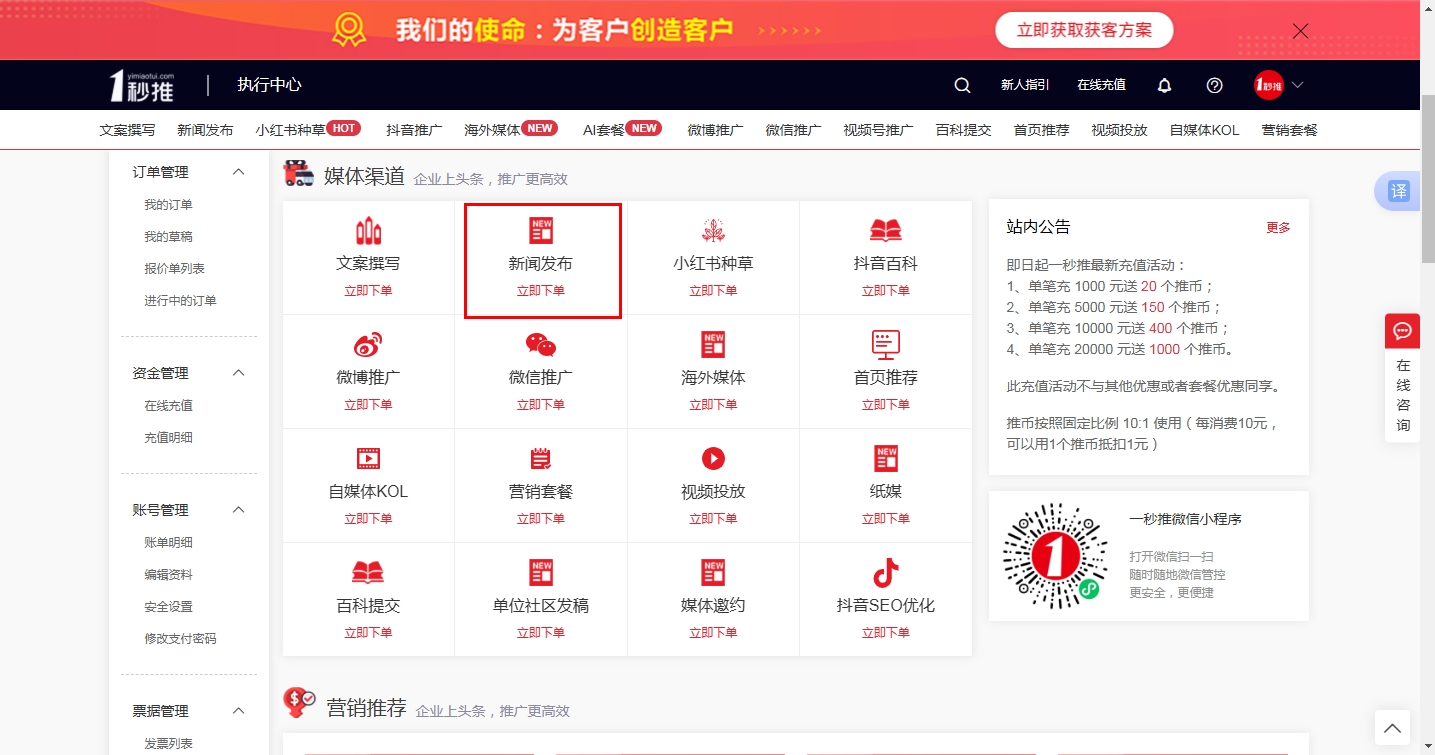Click the 一秒推 mini-program QR code
The image size is (1435, 755).
(1055, 556)
